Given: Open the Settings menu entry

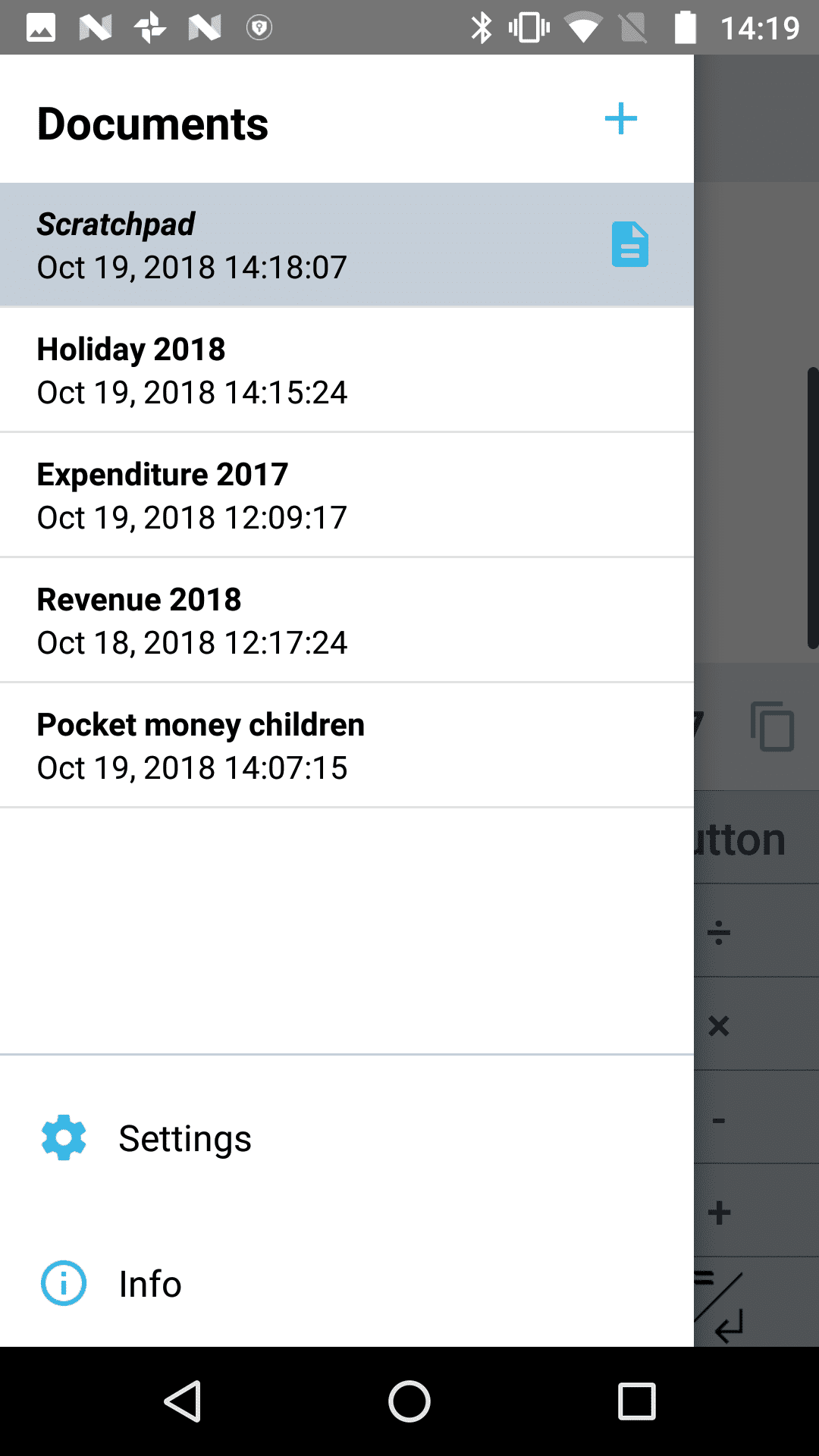Looking at the screenshot, I should [x=185, y=1138].
